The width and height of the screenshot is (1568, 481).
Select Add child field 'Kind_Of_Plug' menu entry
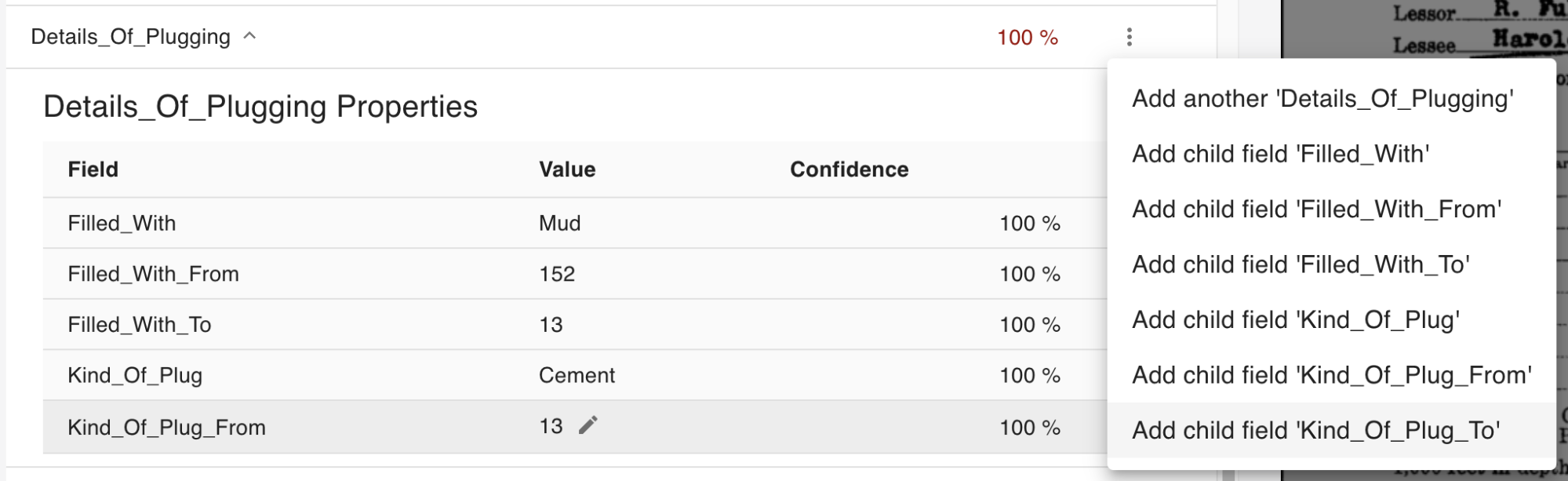click(x=1295, y=320)
